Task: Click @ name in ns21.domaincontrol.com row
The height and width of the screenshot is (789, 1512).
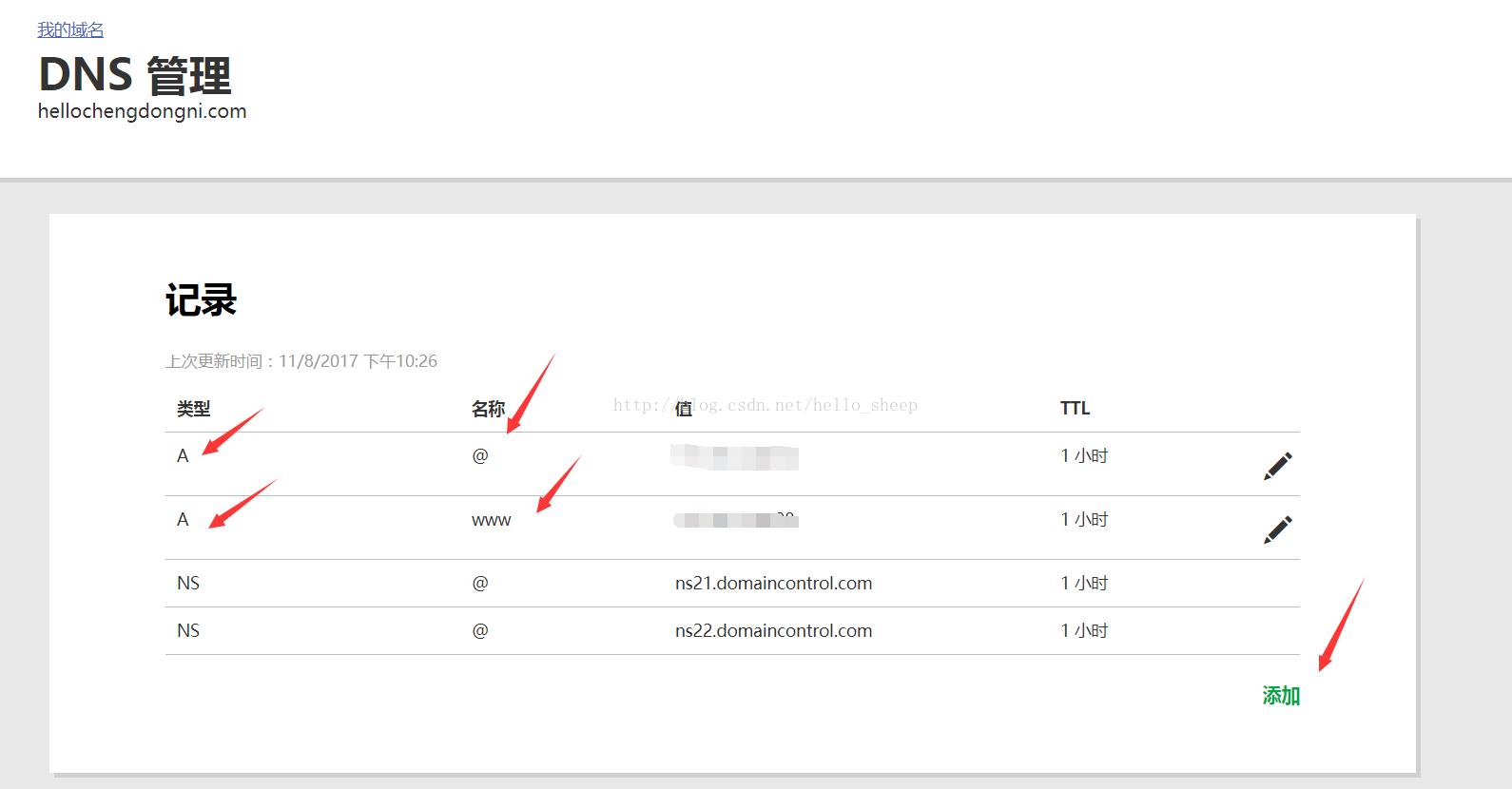Action: tap(480, 583)
